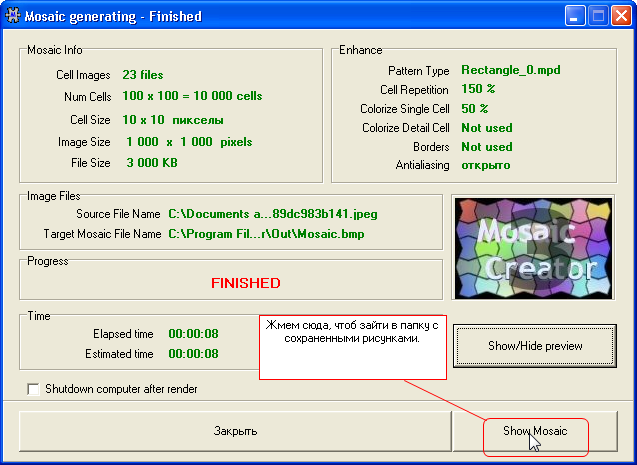This screenshot has width=637, height=465.
Task: Click the '10 x 10 пикселы' Cell Size value
Action: pos(173,120)
